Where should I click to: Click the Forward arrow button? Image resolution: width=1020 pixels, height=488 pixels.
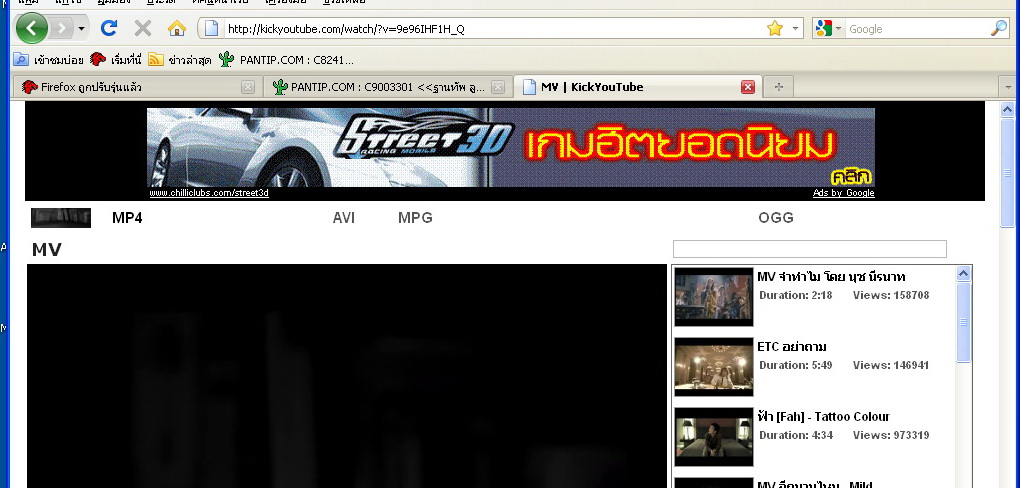[61, 28]
